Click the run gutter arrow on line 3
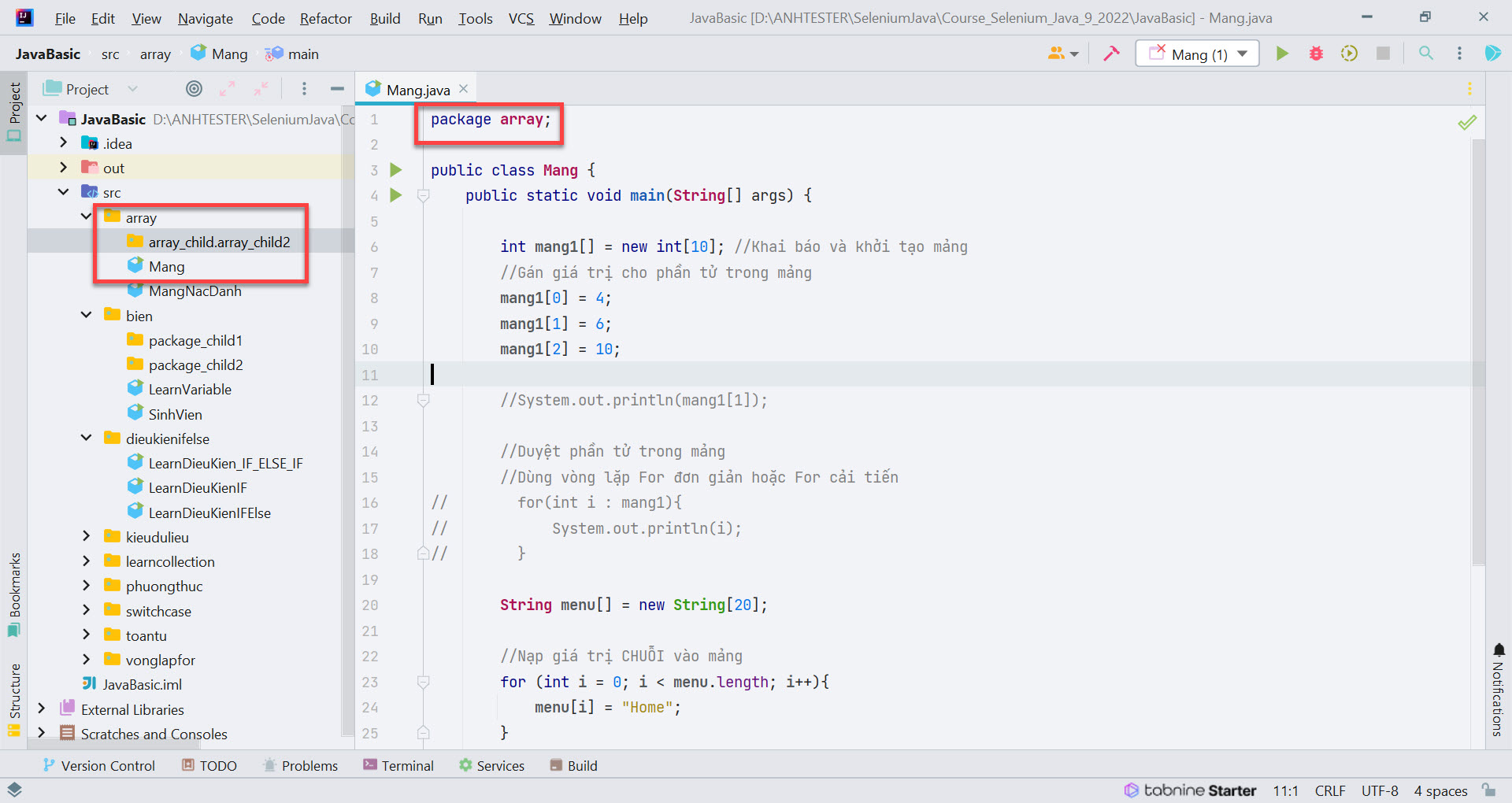Image resolution: width=1512 pixels, height=803 pixels. point(396,170)
